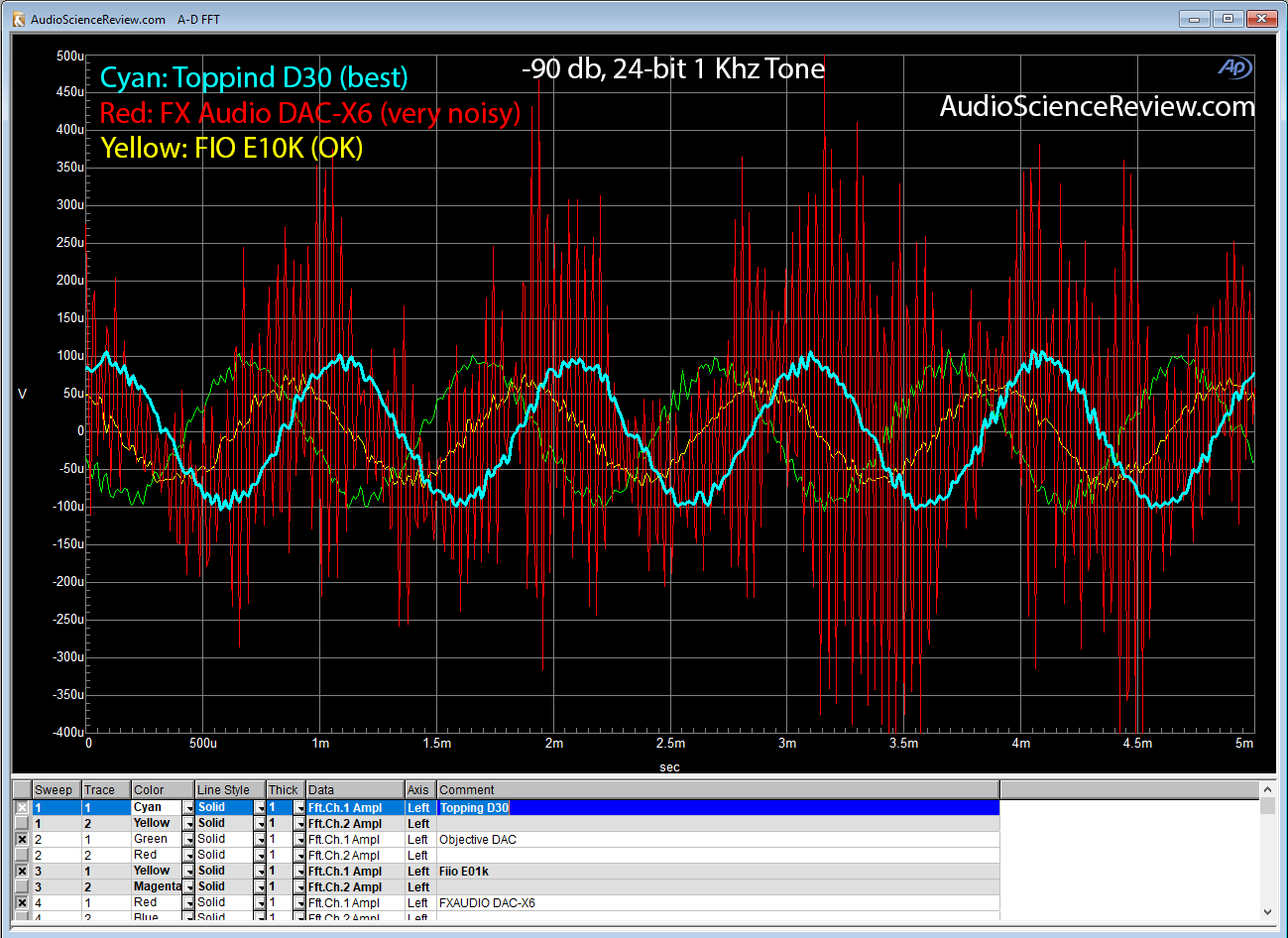The width and height of the screenshot is (1288, 938).
Task: Select the 'FXAUDIO DAC-X6' comment cell
Action: pyautogui.click(x=718, y=903)
